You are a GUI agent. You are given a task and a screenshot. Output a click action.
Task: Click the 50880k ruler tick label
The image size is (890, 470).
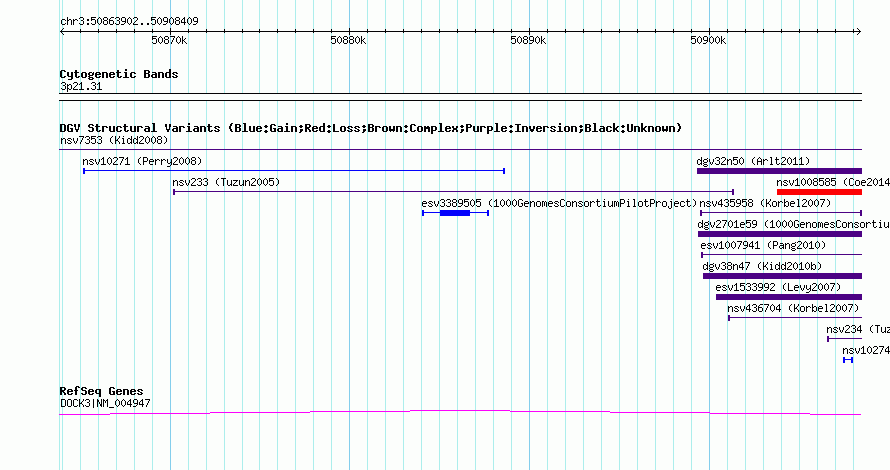click(349, 40)
